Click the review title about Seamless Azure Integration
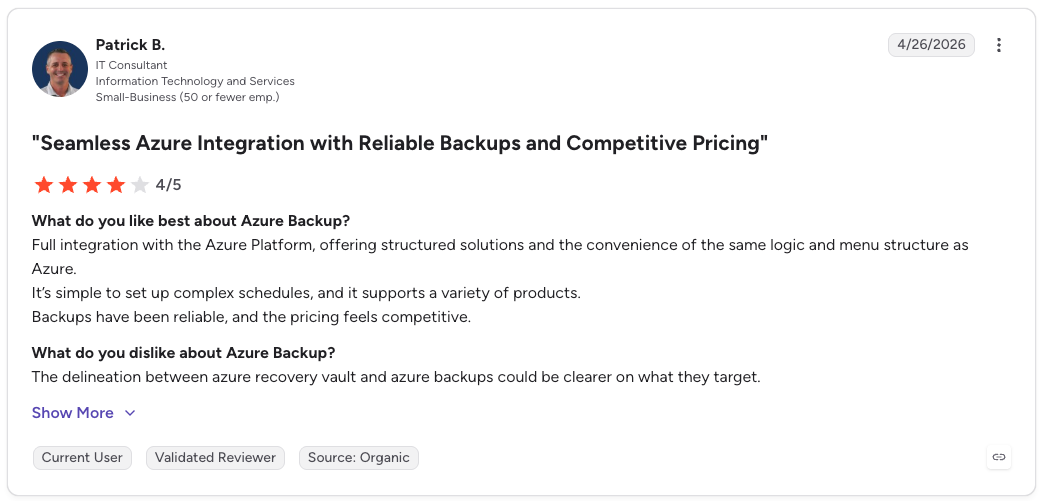 pyautogui.click(x=400, y=143)
